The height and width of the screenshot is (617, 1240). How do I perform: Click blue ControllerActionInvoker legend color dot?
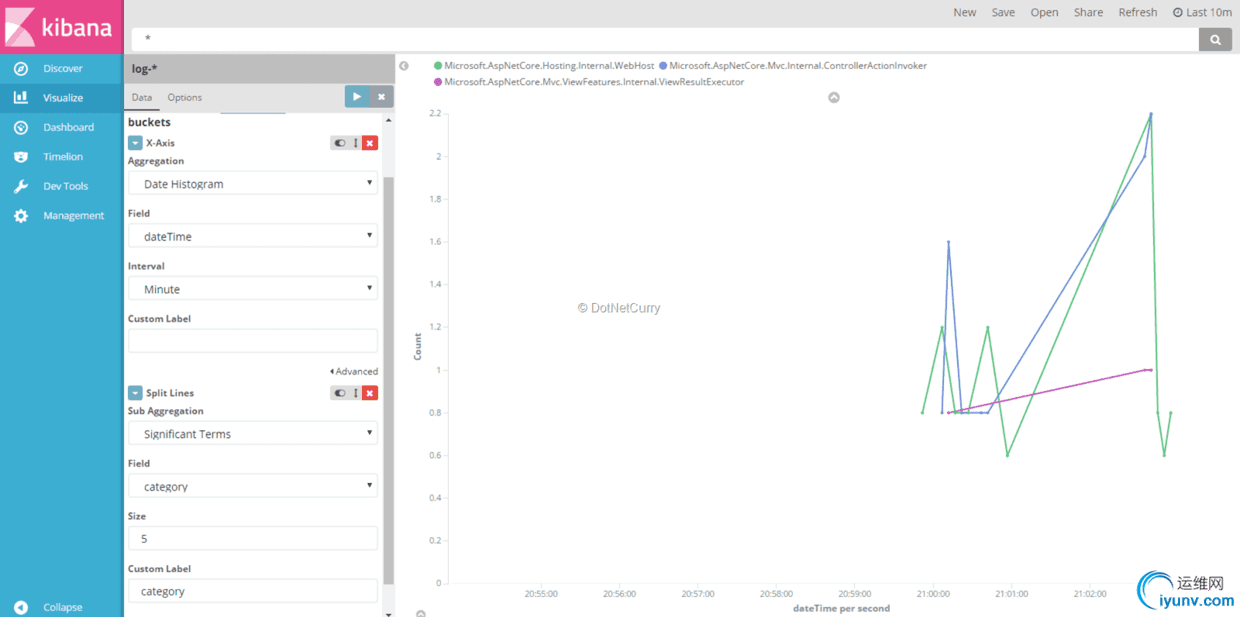[x=662, y=66]
